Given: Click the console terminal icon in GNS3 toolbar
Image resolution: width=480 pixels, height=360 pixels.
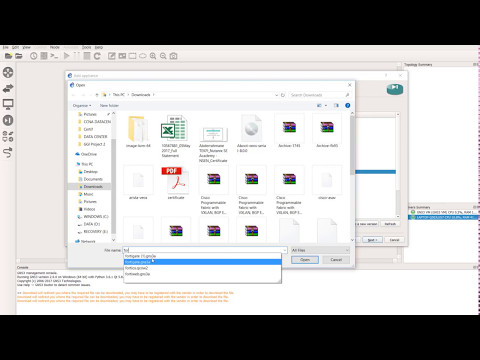Looking at the screenshot, I should click(x=54, y=56).
